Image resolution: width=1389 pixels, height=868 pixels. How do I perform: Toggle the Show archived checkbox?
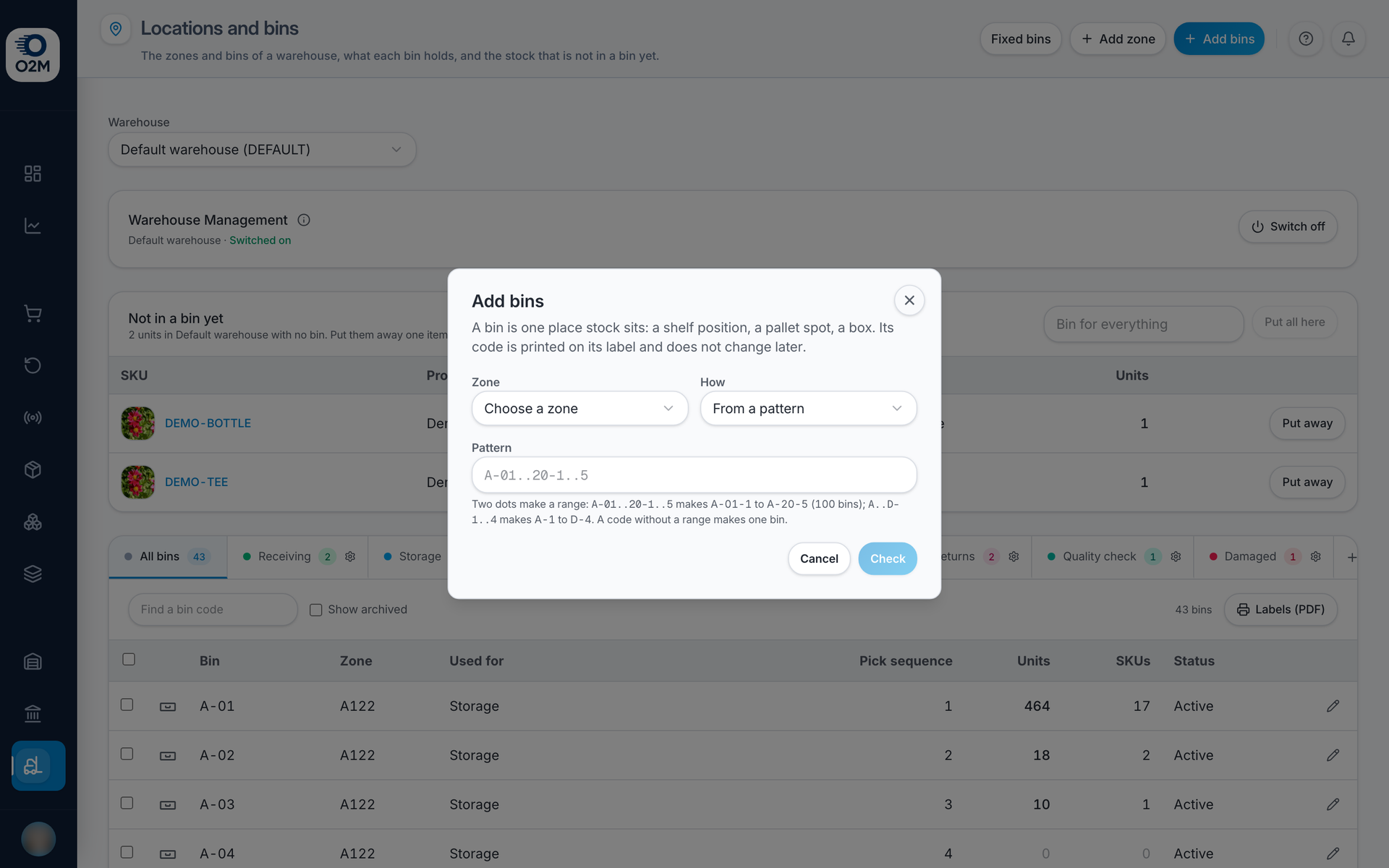click(315, 610)
